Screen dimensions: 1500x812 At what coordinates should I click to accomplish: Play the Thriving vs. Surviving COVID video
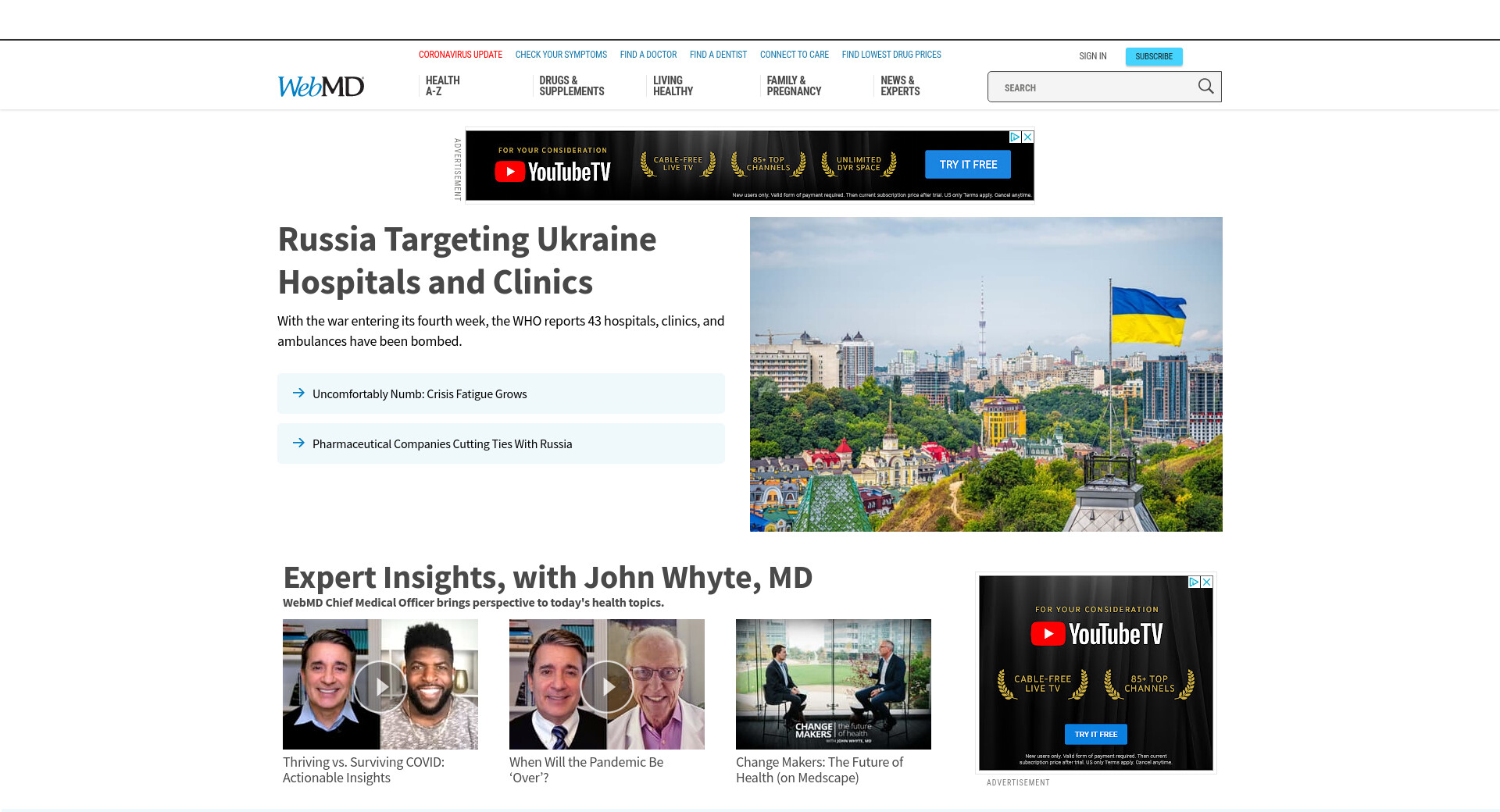point(380,686)
